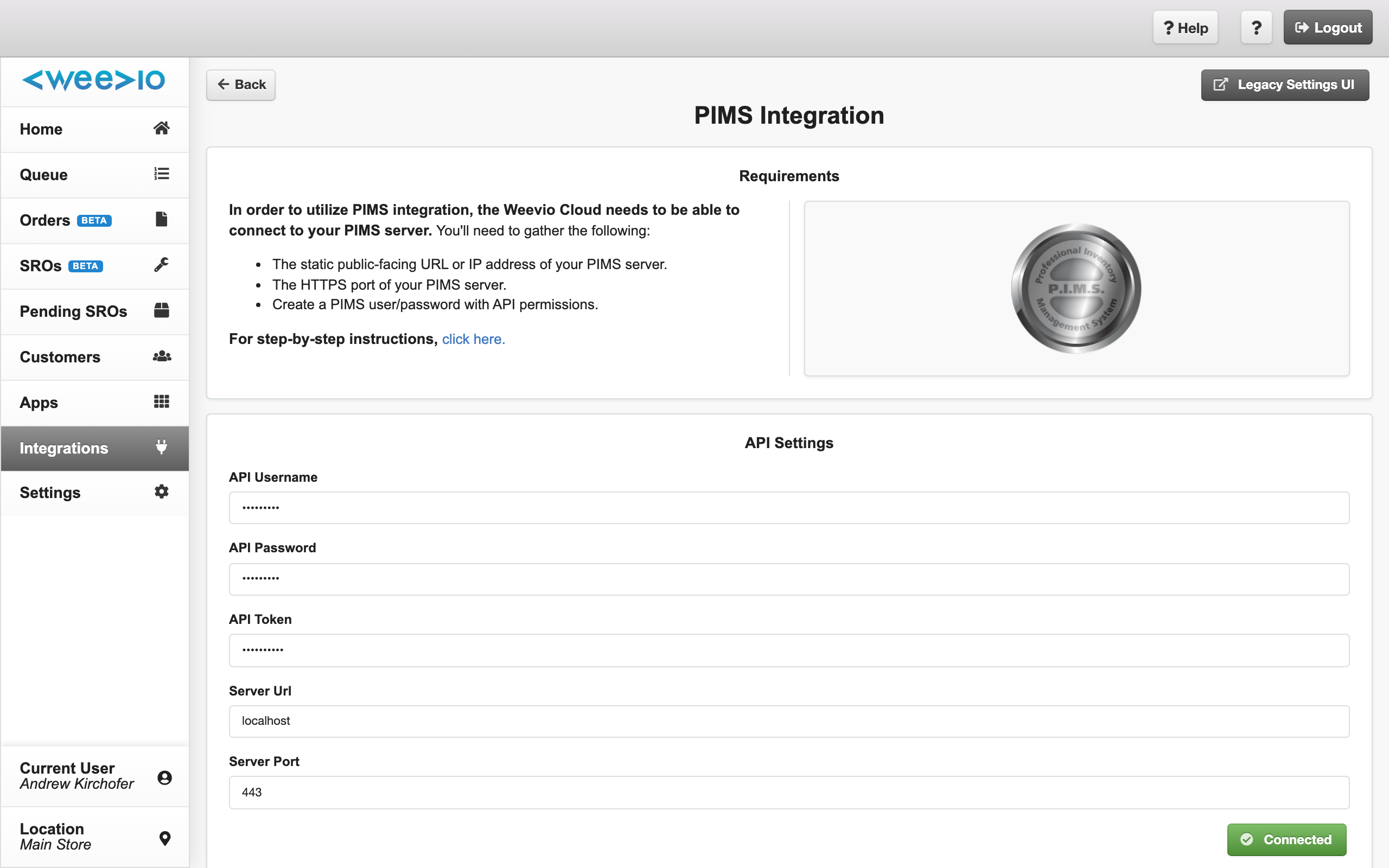Screen dimensions: 1389x868
Task: Click the Weevio logo
Action: pos(93,80)
